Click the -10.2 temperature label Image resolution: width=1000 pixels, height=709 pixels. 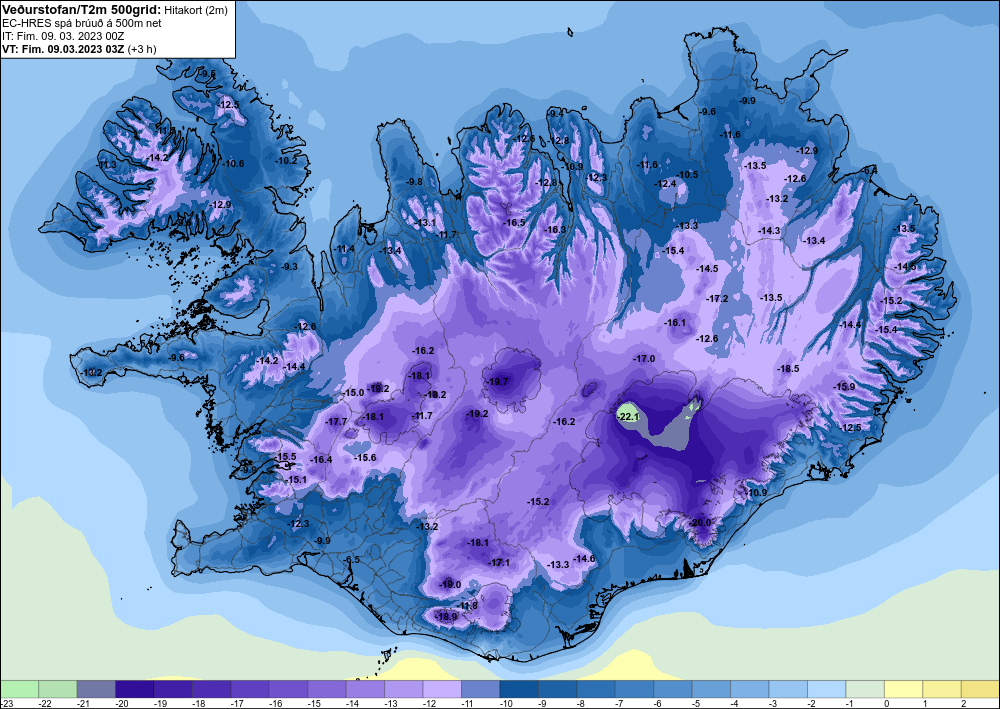[x=286, y=161]
